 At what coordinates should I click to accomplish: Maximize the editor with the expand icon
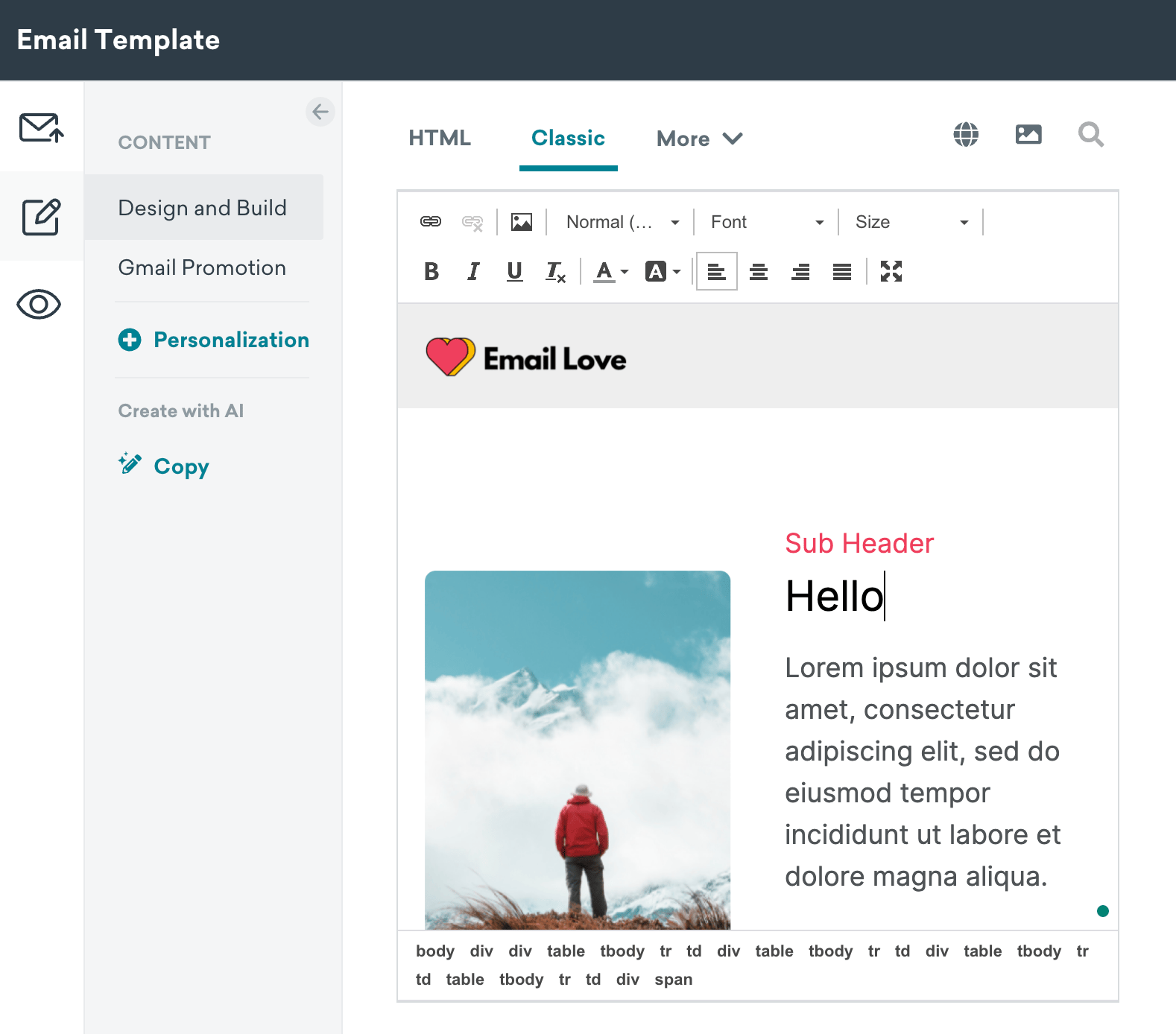pyautogui.click(x=891, y=272)
